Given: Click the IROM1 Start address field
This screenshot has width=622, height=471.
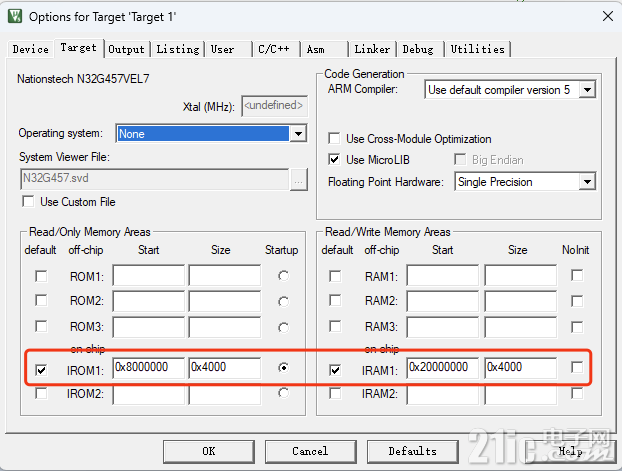Looking at the screenshot, I should point(148,367).
